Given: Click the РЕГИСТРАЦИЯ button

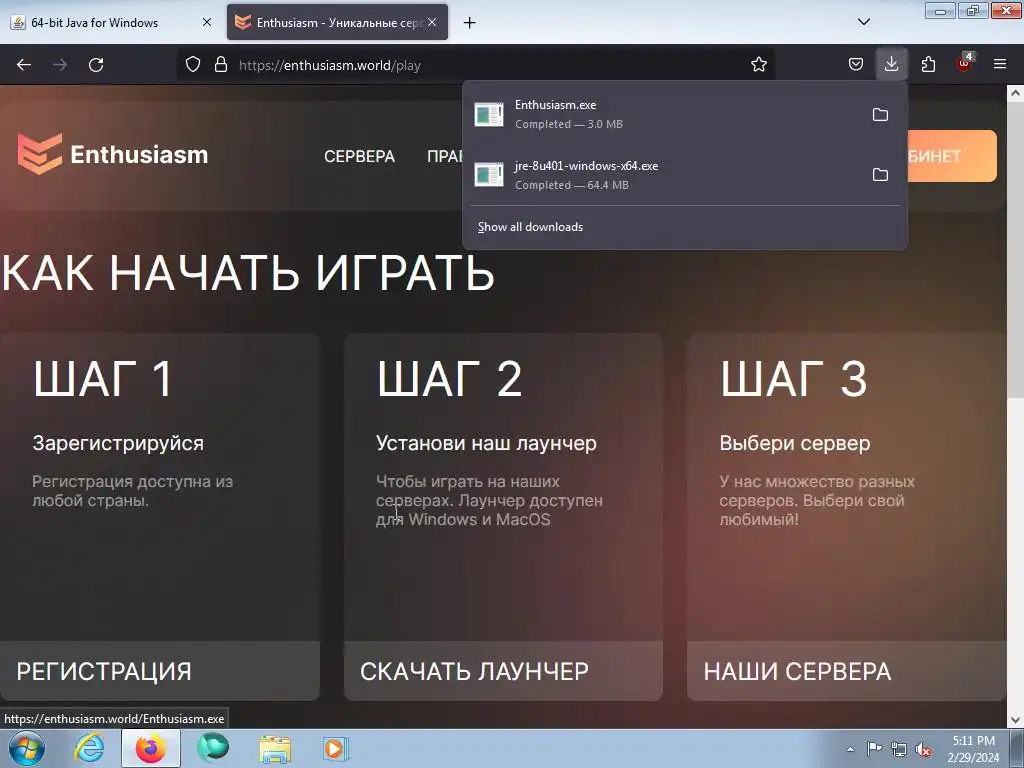Looking at the screenshot, I should click(160, 671).
